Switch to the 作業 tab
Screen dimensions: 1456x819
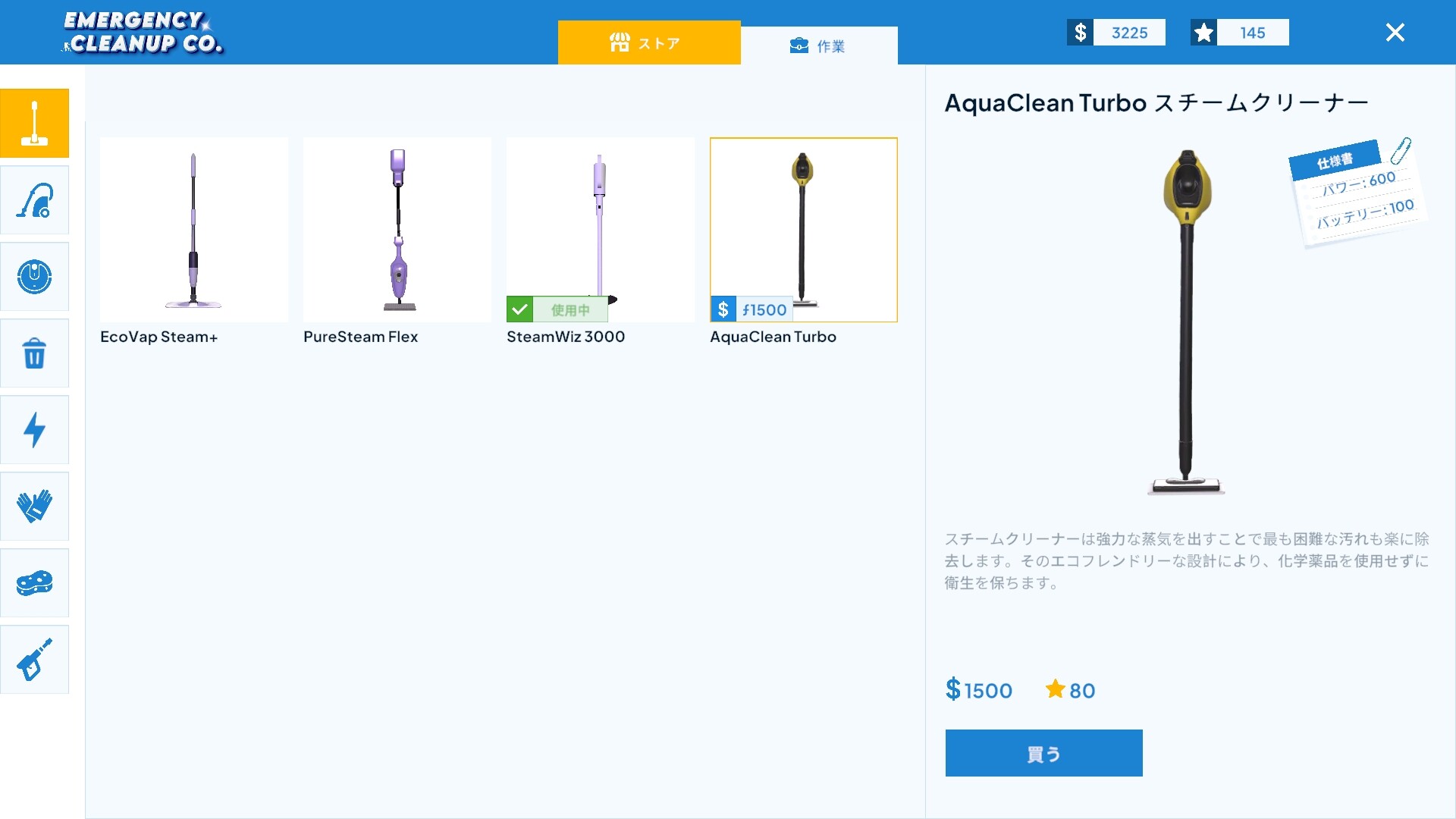click(819, 46)
